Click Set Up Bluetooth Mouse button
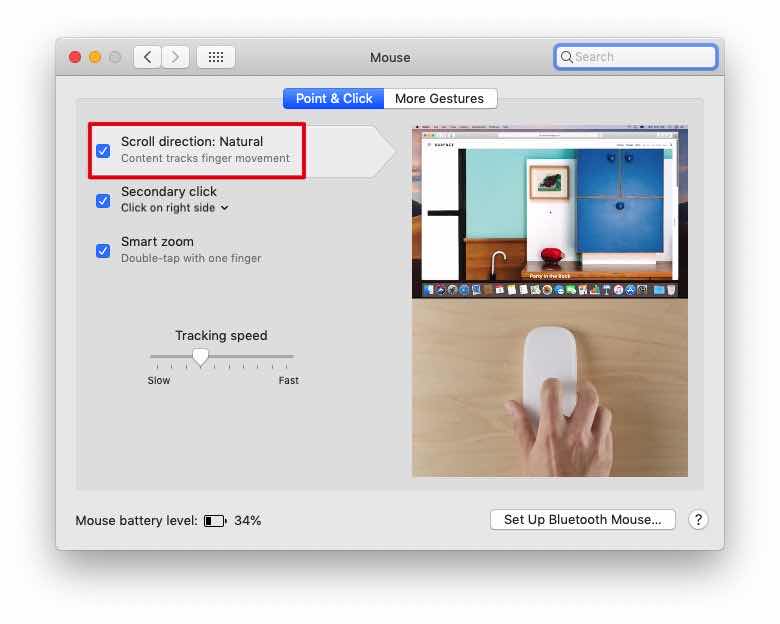This screenshot has height=624, width=780. pos(583,520)
